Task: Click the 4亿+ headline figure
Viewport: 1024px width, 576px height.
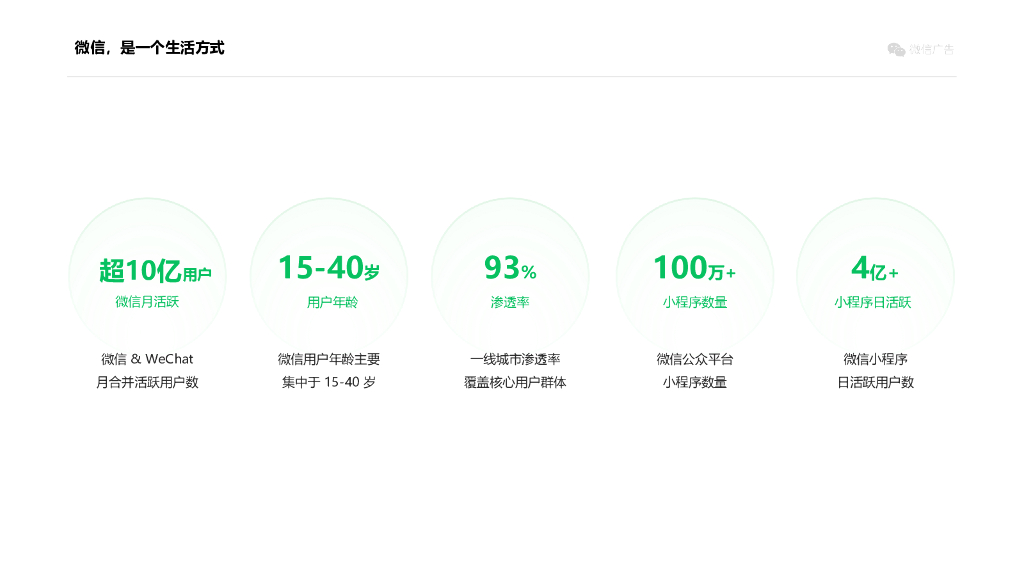Action: pyautogui.click(x=875, y=268)
